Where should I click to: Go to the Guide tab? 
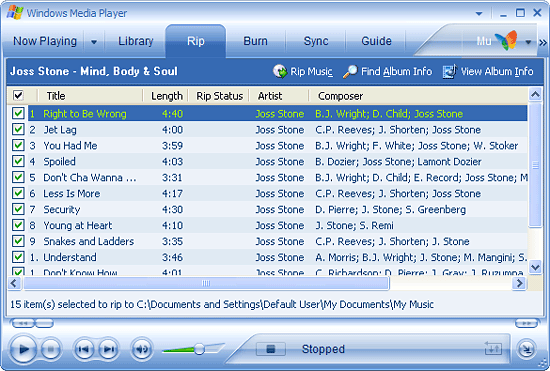(376, 41)
